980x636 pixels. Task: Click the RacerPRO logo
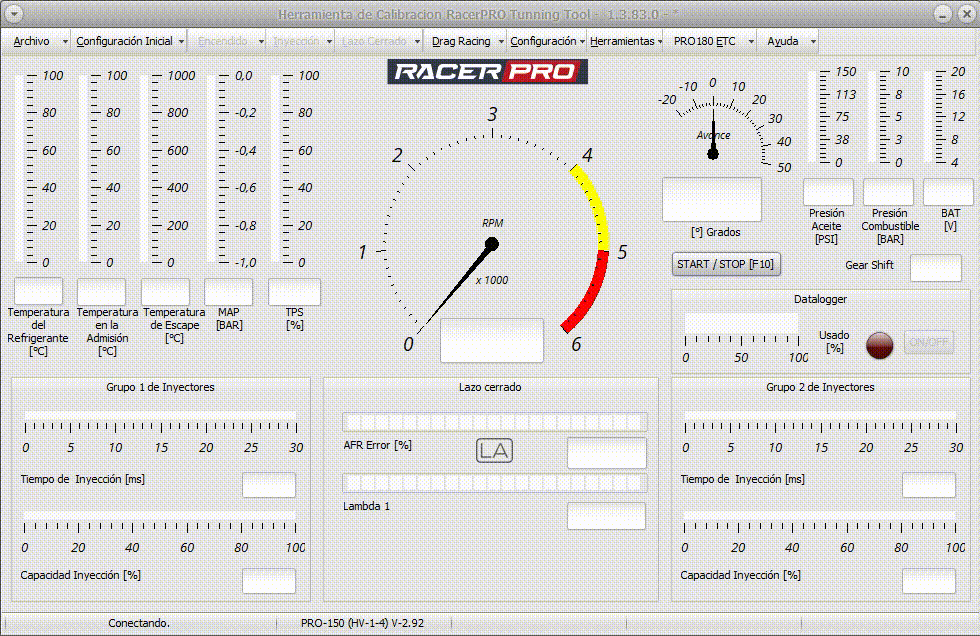(487, 72)
